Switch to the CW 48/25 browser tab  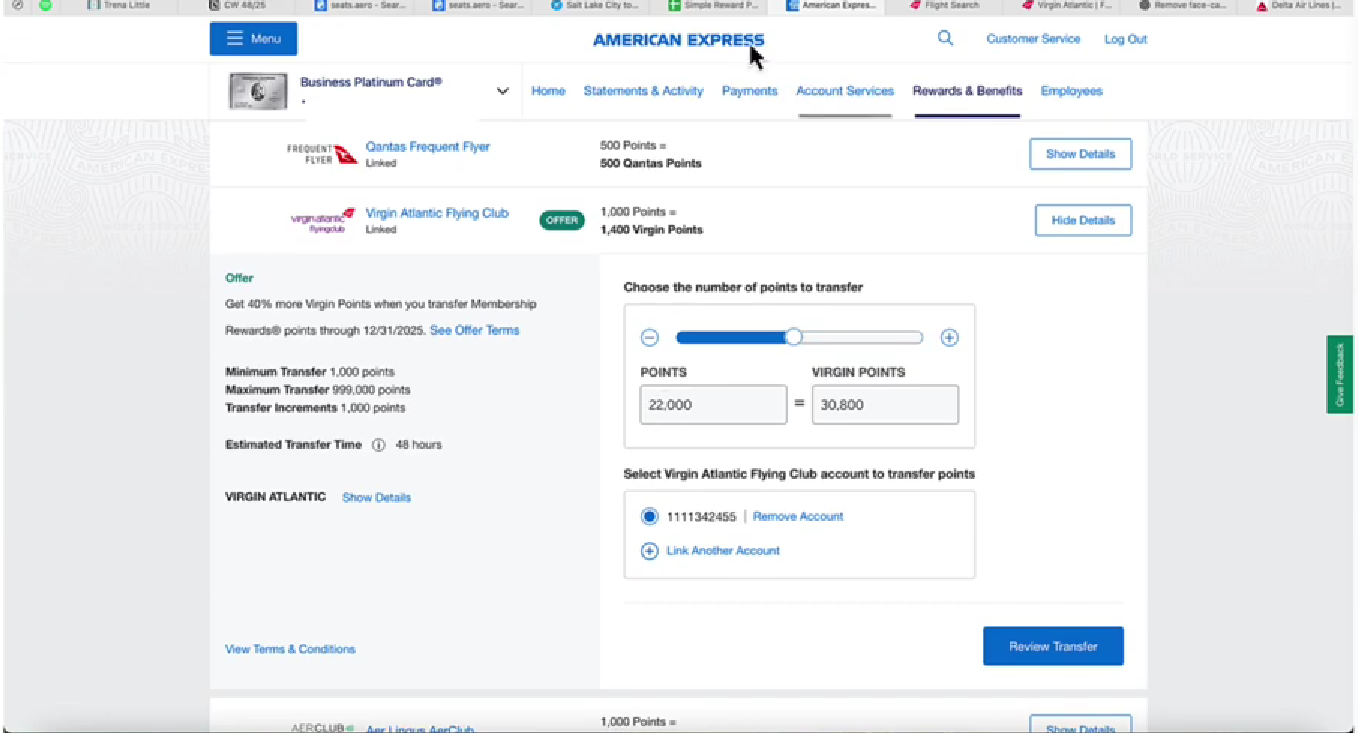click(239, 6)
